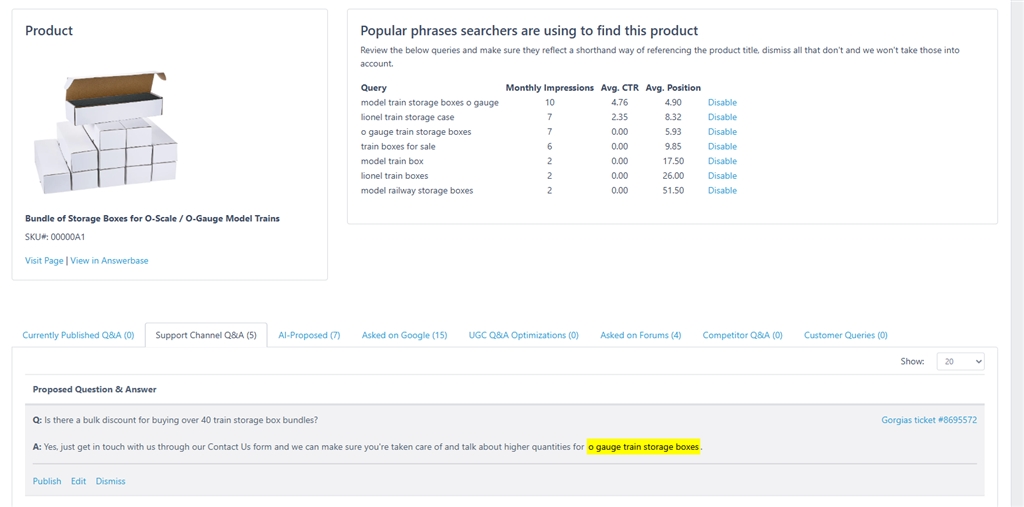
Task: Disable query 'model train box'
Action: pyautogui.click(x=722, y=161)
